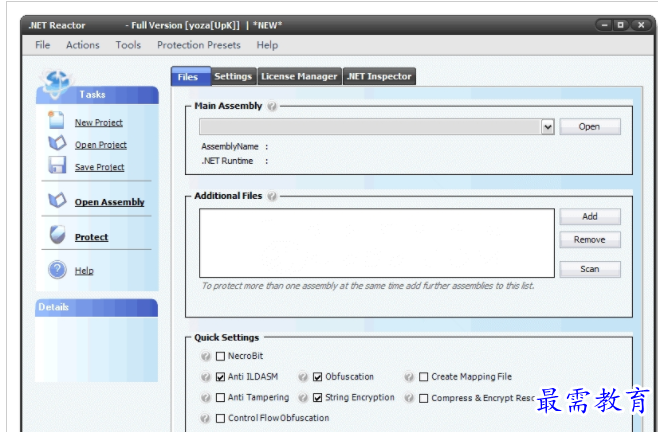Open the Tools menu
The image size is (658, 432).
tap(128, 45)
